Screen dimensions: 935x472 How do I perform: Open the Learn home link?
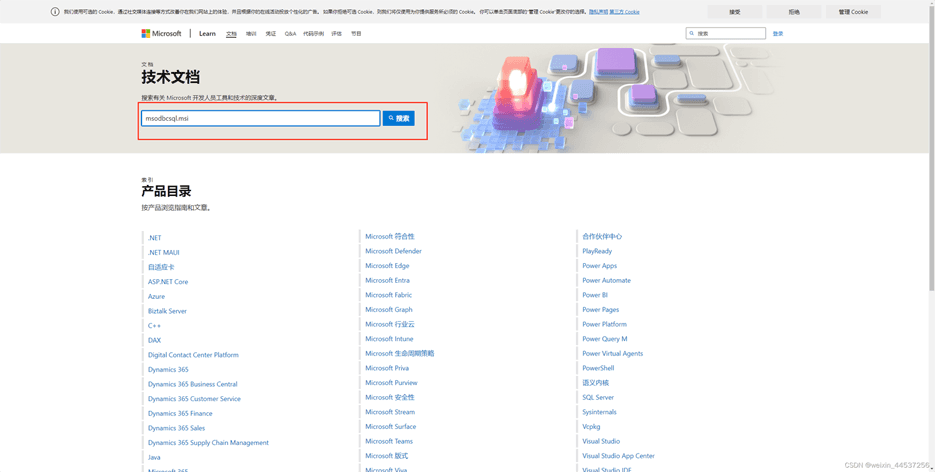pyautogui.click(x=208, y=33)
